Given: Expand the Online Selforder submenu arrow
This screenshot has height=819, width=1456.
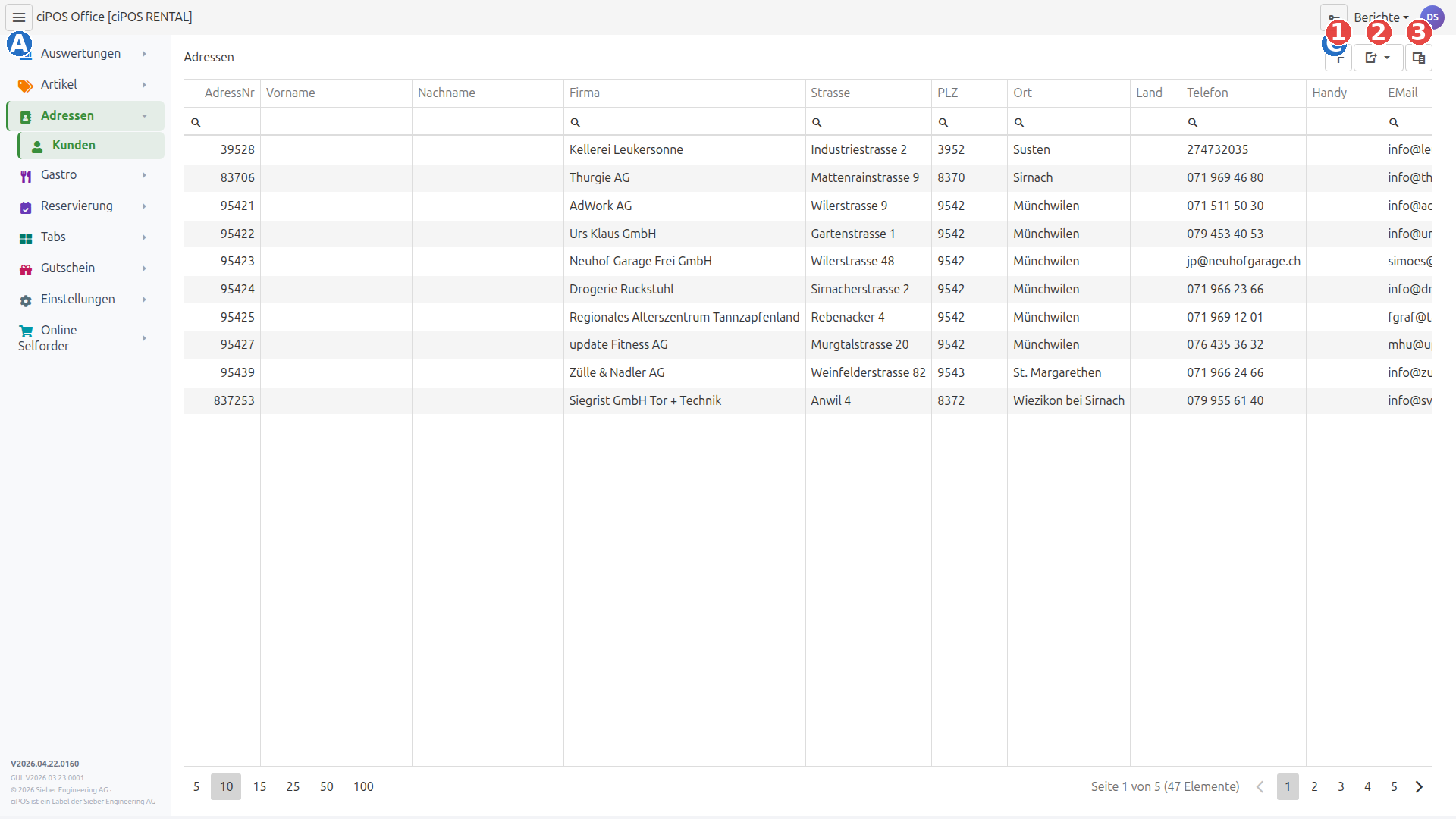Looking at the screenshot, I should click(x=144, y=338).
